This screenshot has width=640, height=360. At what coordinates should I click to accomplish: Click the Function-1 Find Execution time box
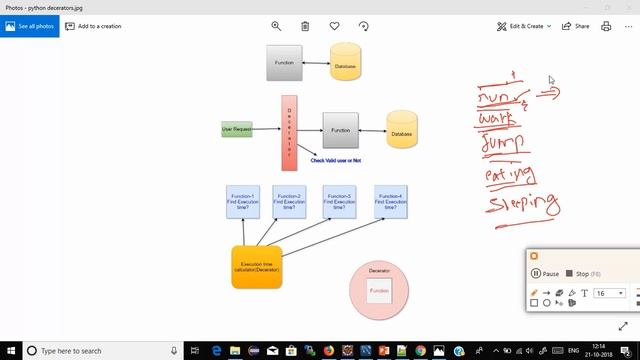click(x=243, y=202)
